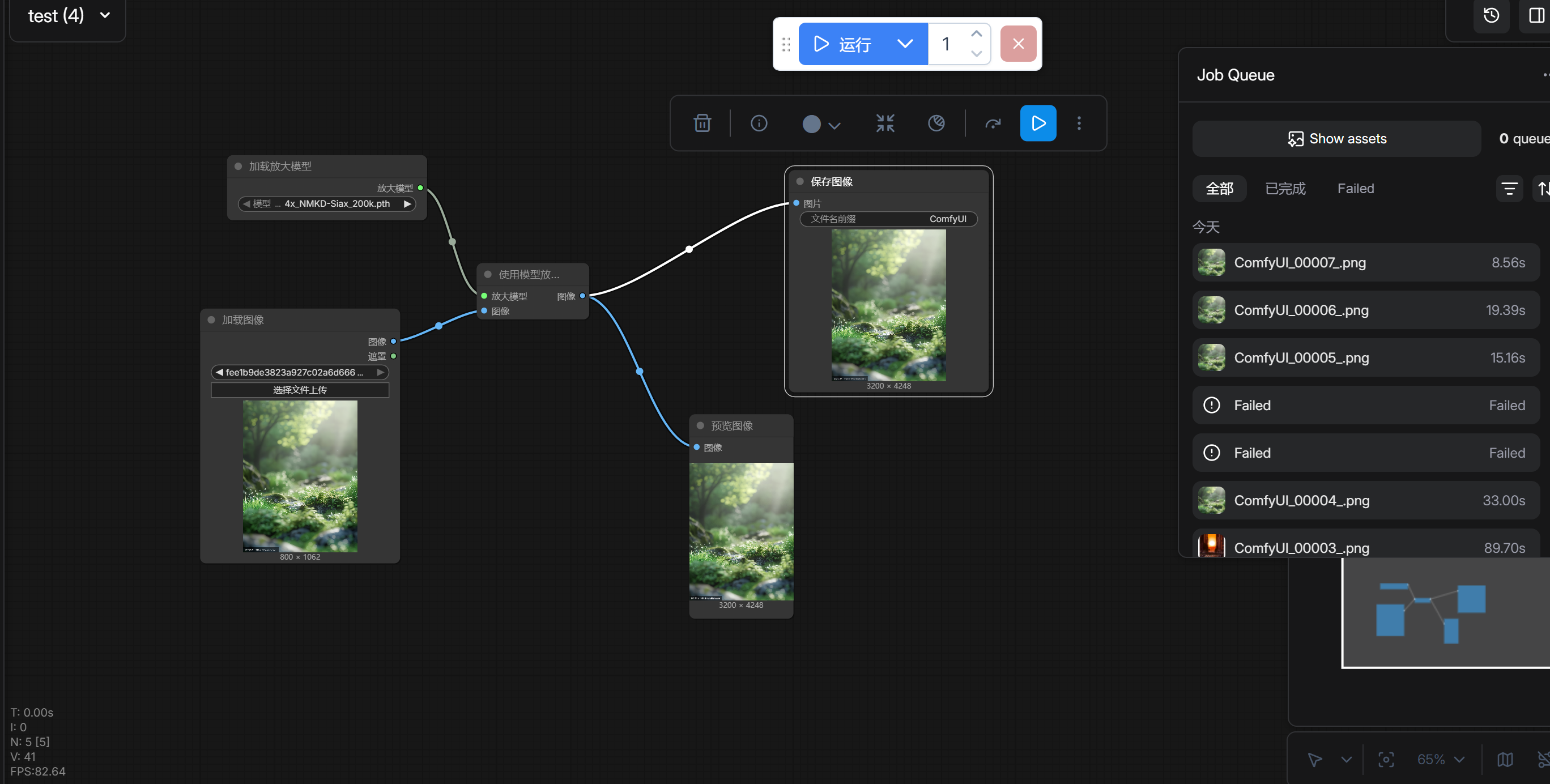Image resolution: width=1550 pixels, height=784 pixels.
Task: Open the 65% zoom level dropdown
Action: tap(1440, 759)
